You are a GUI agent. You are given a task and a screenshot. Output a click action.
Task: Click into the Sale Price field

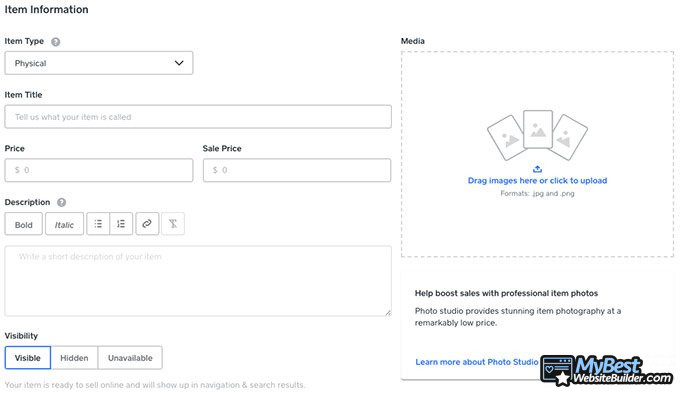coord(297,170)
